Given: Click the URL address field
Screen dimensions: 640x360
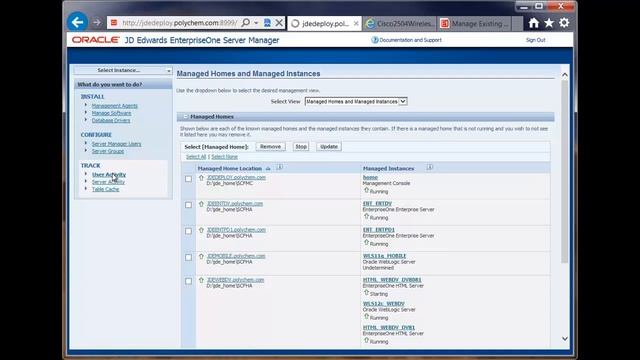Looking at the screenshot, I should tap(179, 23).
